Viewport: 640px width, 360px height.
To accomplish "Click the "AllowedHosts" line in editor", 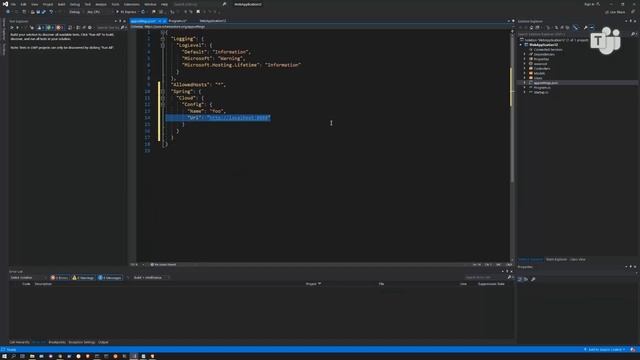I will pos(198,84).
